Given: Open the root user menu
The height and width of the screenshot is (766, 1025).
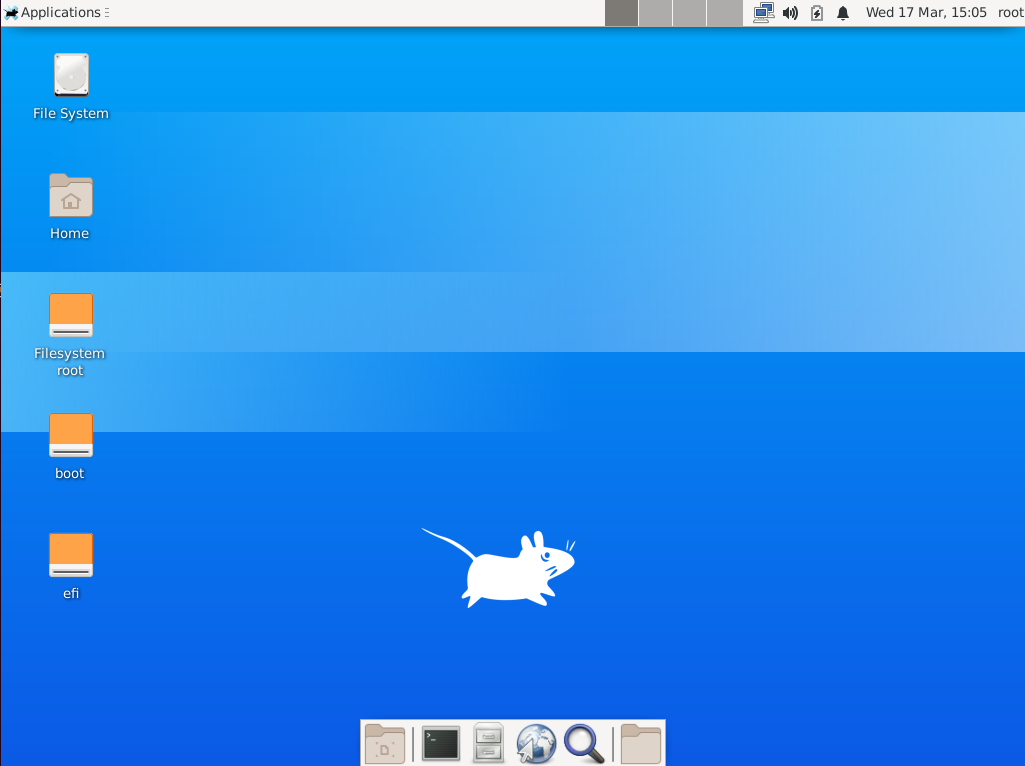Looking at the screenshot, I should (1010, 13).
